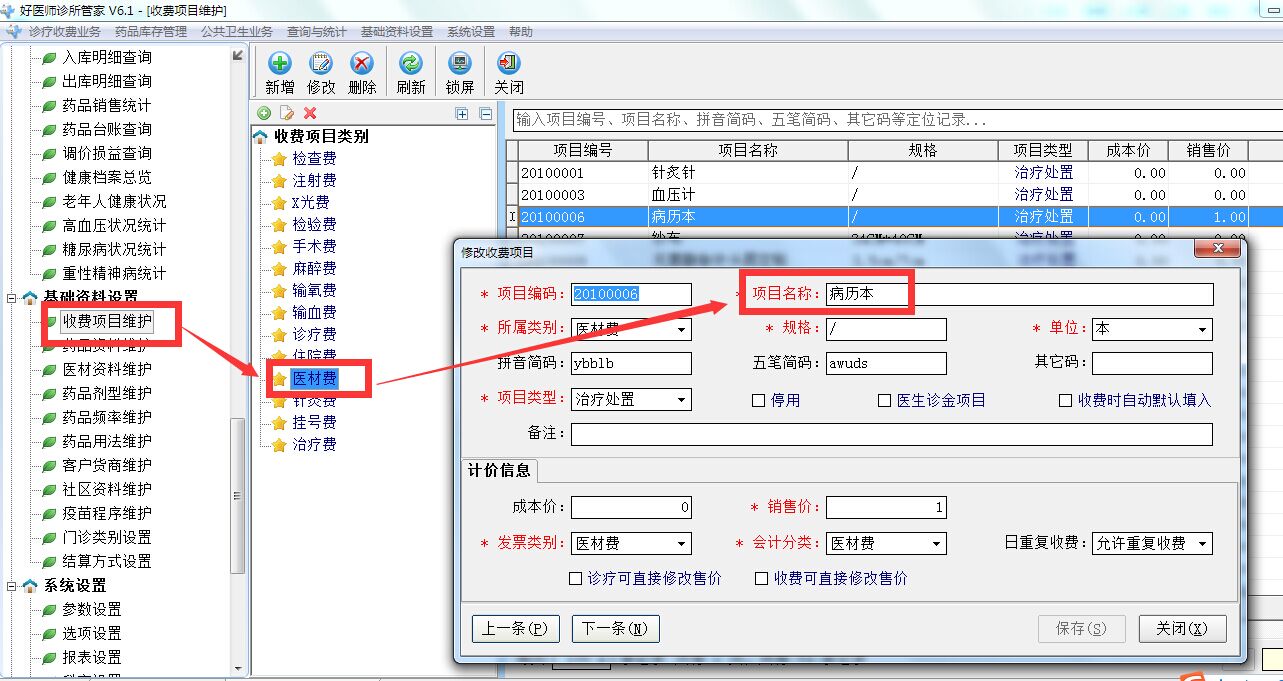This screenshot has width=1283, height=681.
Task: Select the 治疗费 category
Action: (x=314, y=444)
